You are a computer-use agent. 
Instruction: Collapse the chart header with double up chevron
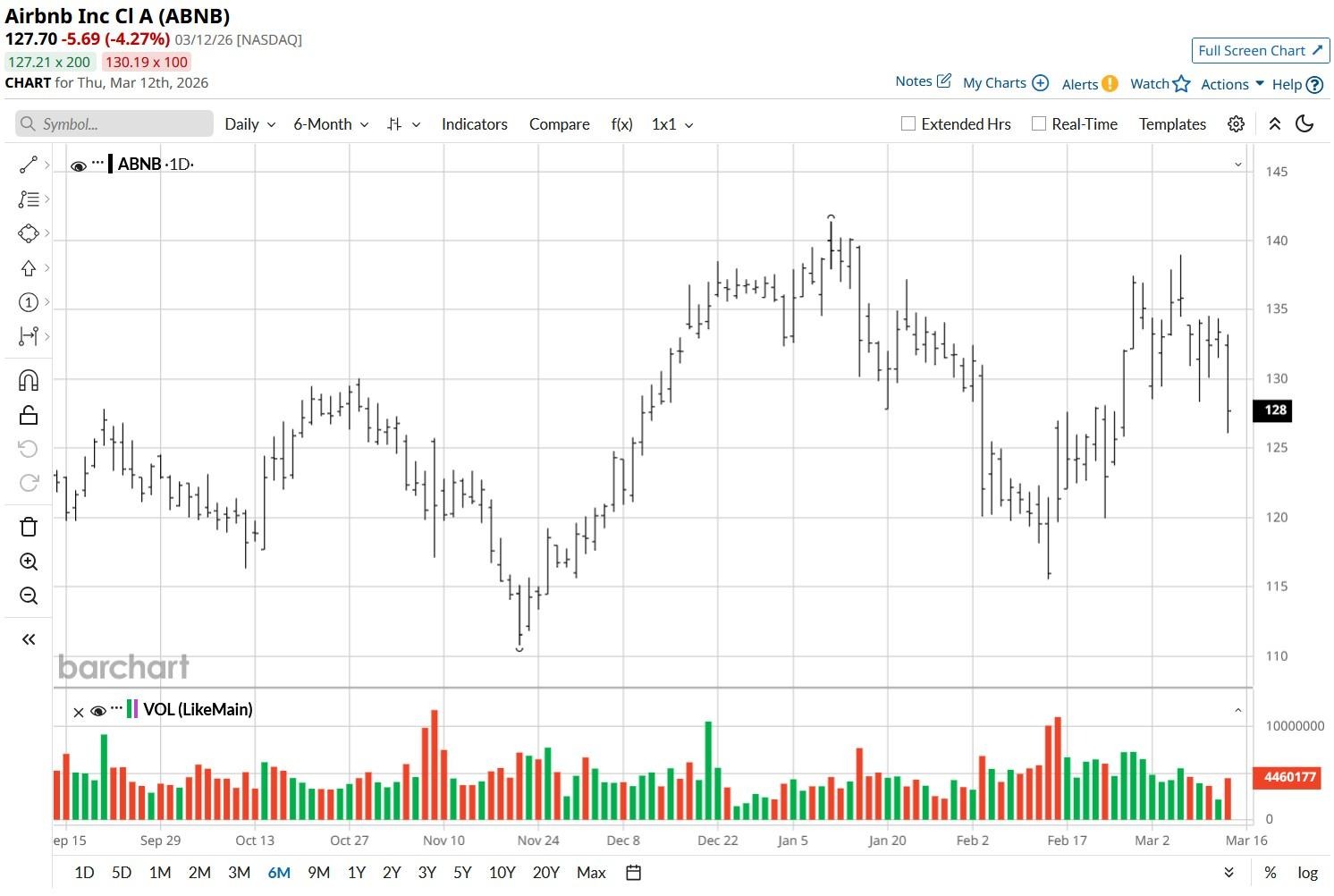click(1275, 124)
